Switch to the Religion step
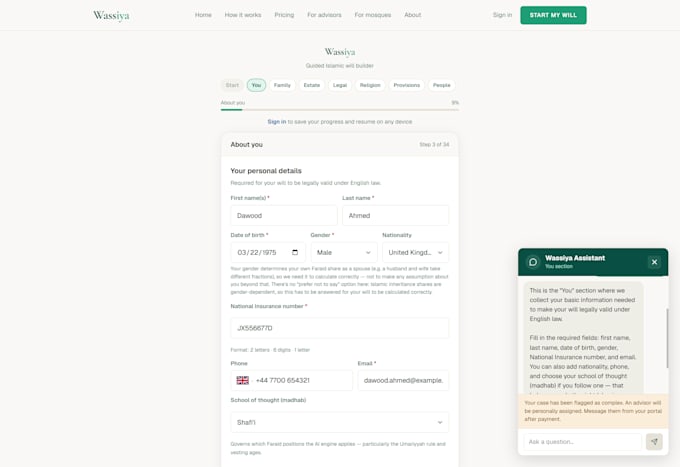The image size is (680, 467). (370, 85)
